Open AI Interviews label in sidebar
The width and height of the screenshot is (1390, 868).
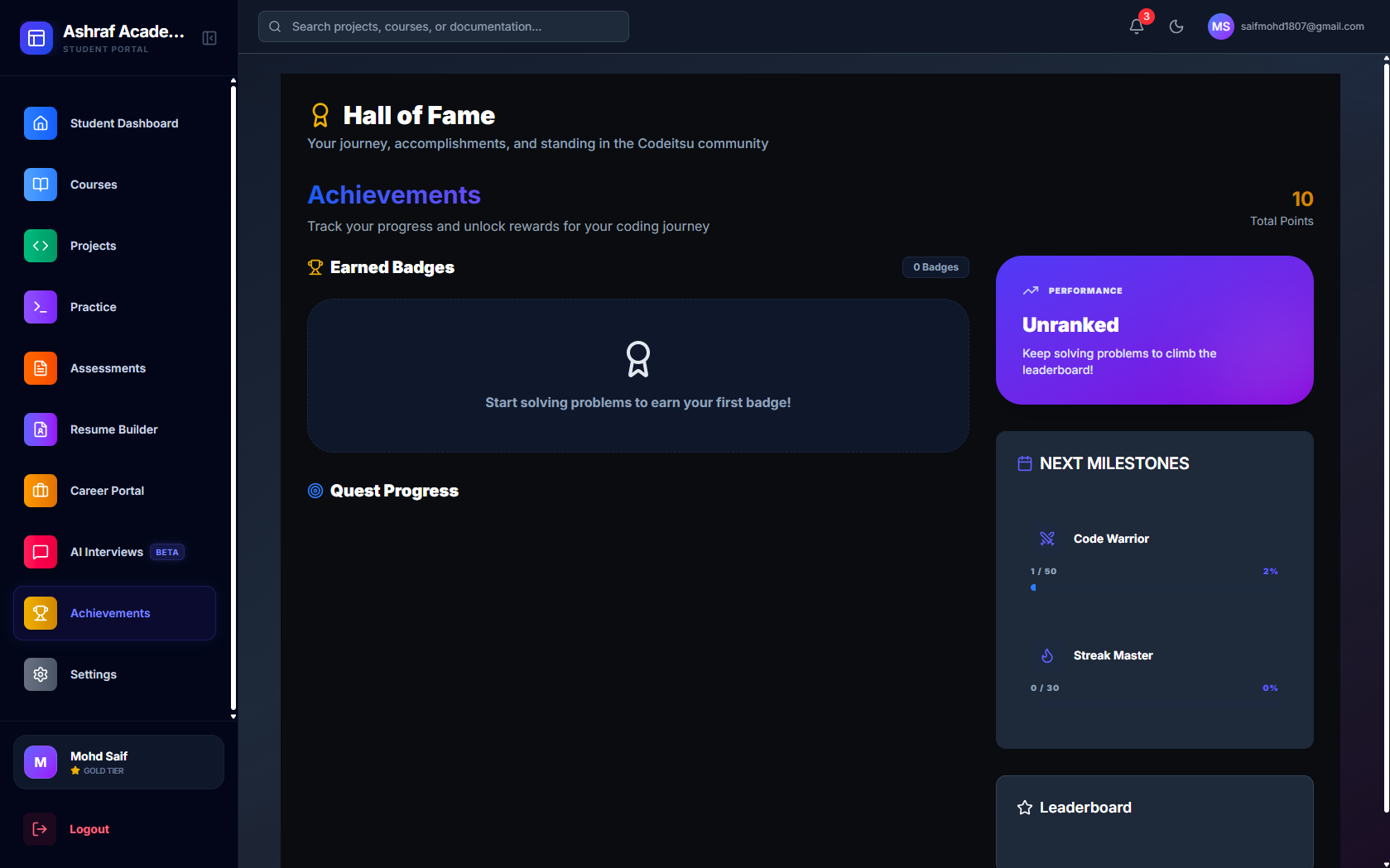(x=107, y=552)
